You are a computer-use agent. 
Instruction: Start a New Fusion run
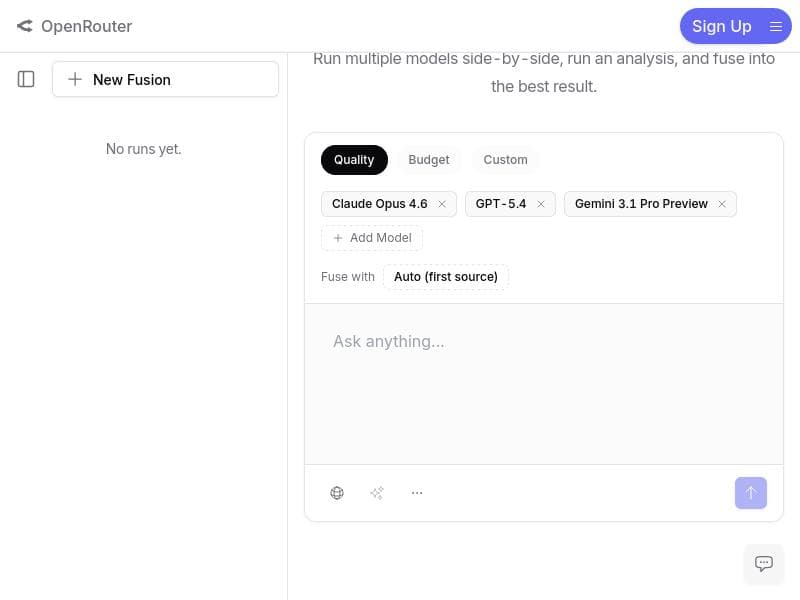(x=165, y=79)
